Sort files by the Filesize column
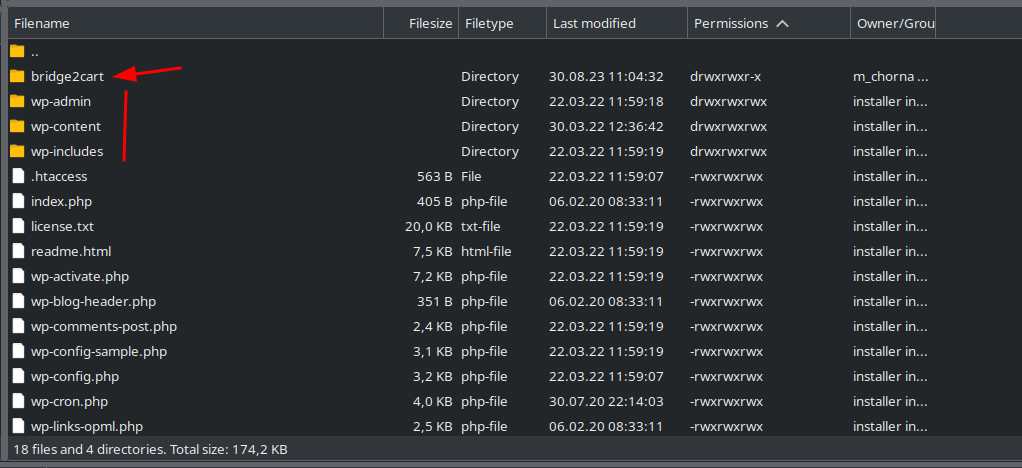 pos(421,23)
